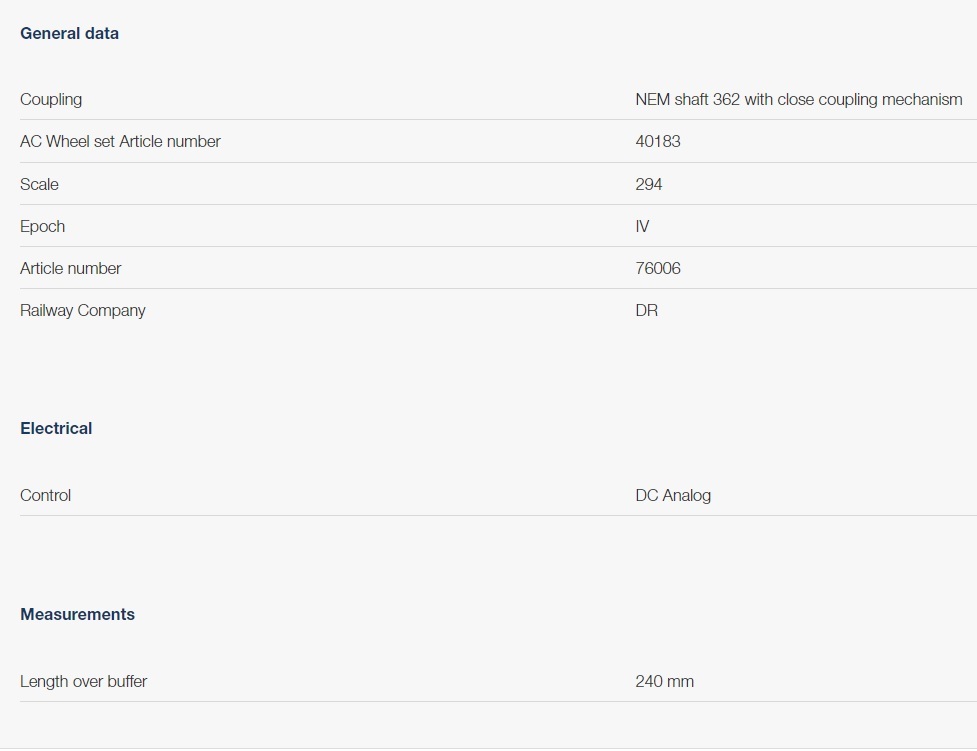Select the Control row label
The width and height of the screenshot is (977, 751).
(x=45, y=495)
